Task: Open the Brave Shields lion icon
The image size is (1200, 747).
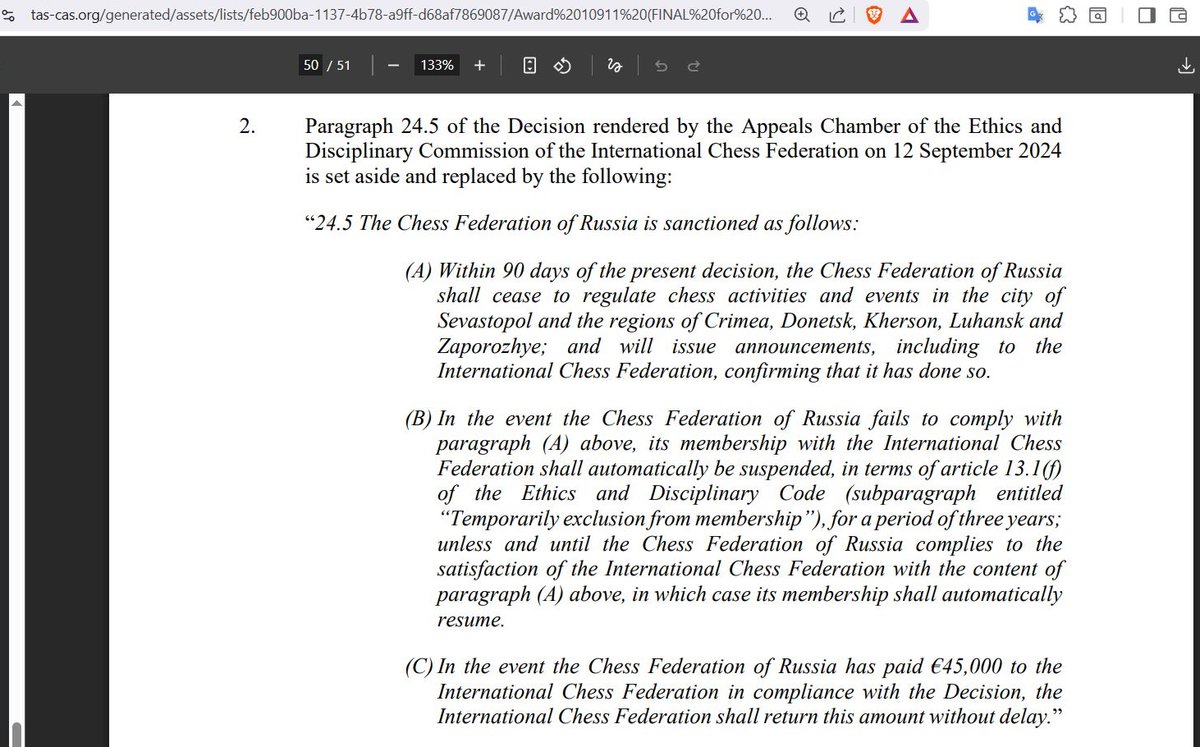Action: coord(873,15)
